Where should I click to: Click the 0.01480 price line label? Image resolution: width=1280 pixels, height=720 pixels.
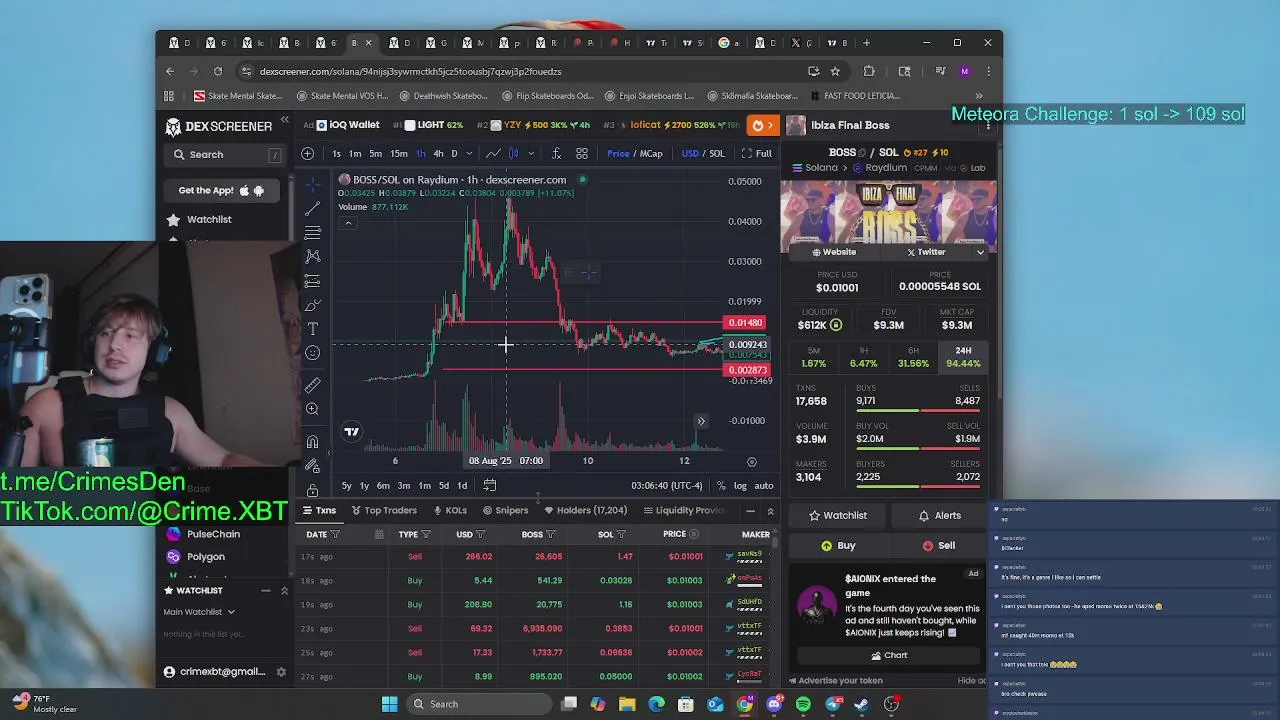pyautogui.click(x=746, y=323)
